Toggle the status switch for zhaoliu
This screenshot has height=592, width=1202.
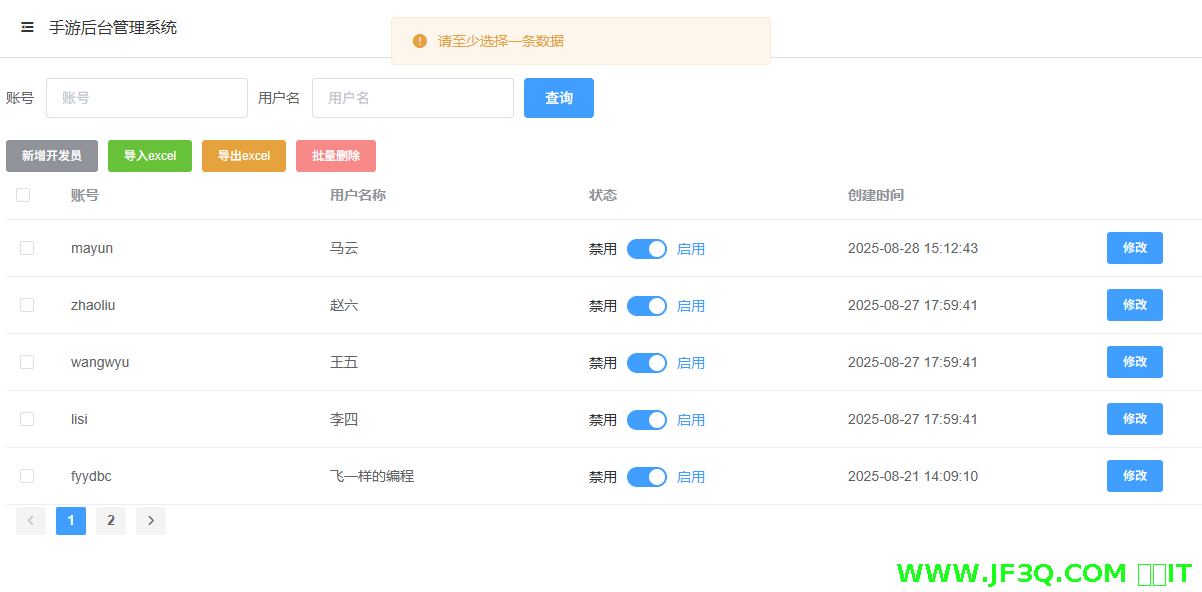coord(646,305)
